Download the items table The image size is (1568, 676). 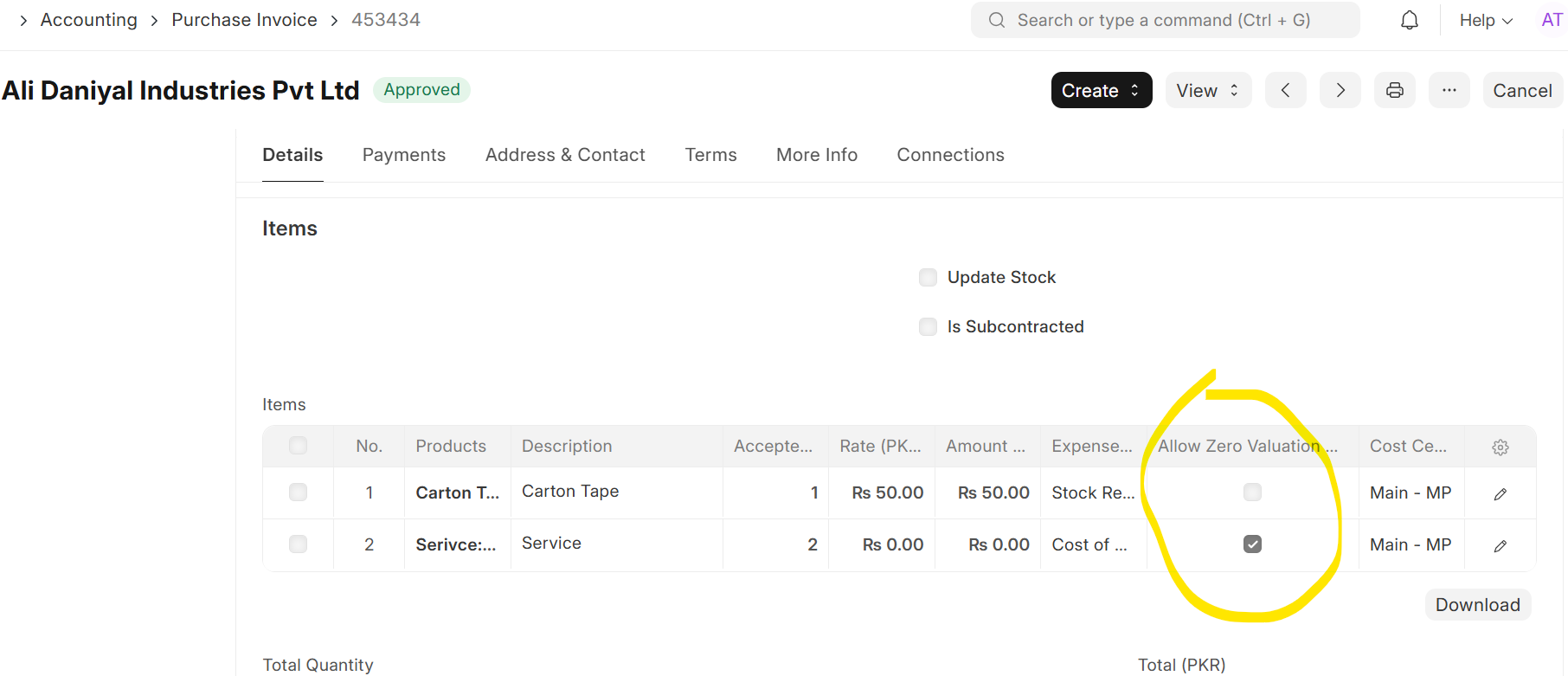pyautogui.click(x=1478, y=605)
